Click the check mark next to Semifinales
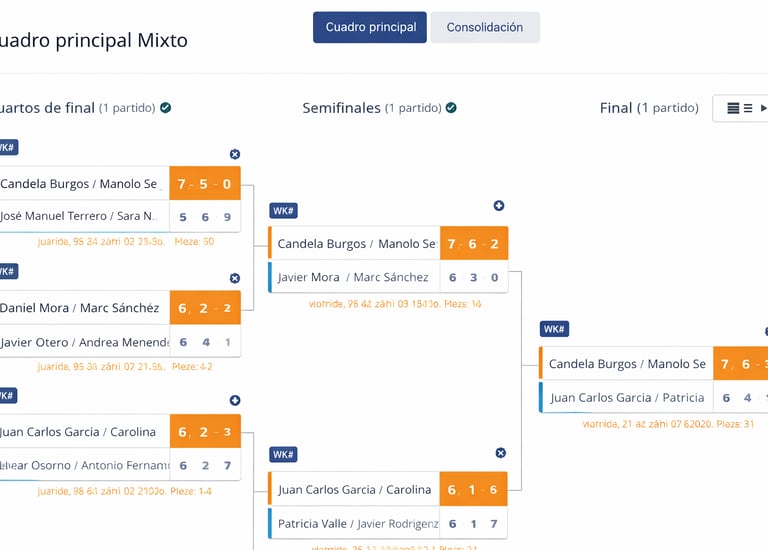The width and height of the screenshot is (768, 550). point(451,108)
